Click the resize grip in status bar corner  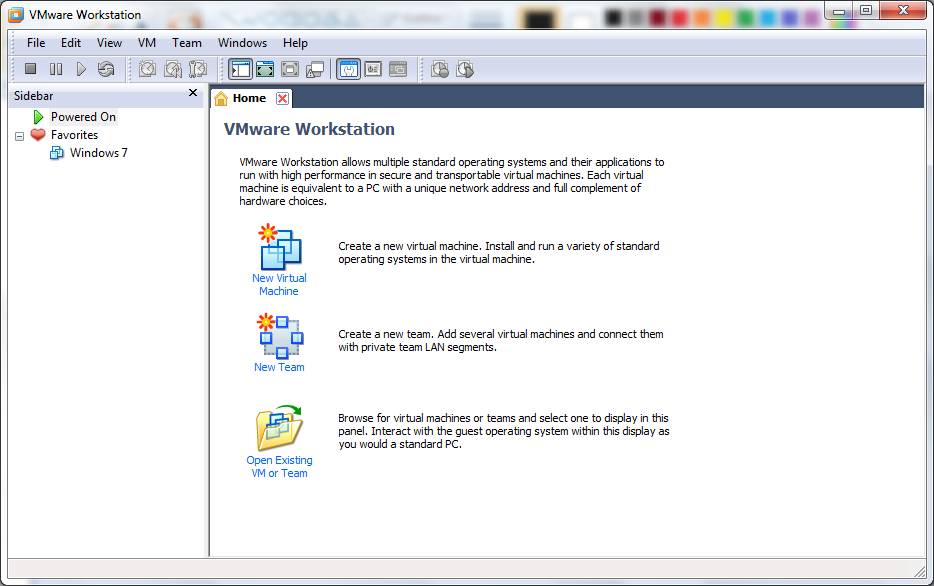pyautogui.click(x=919, y=571)
